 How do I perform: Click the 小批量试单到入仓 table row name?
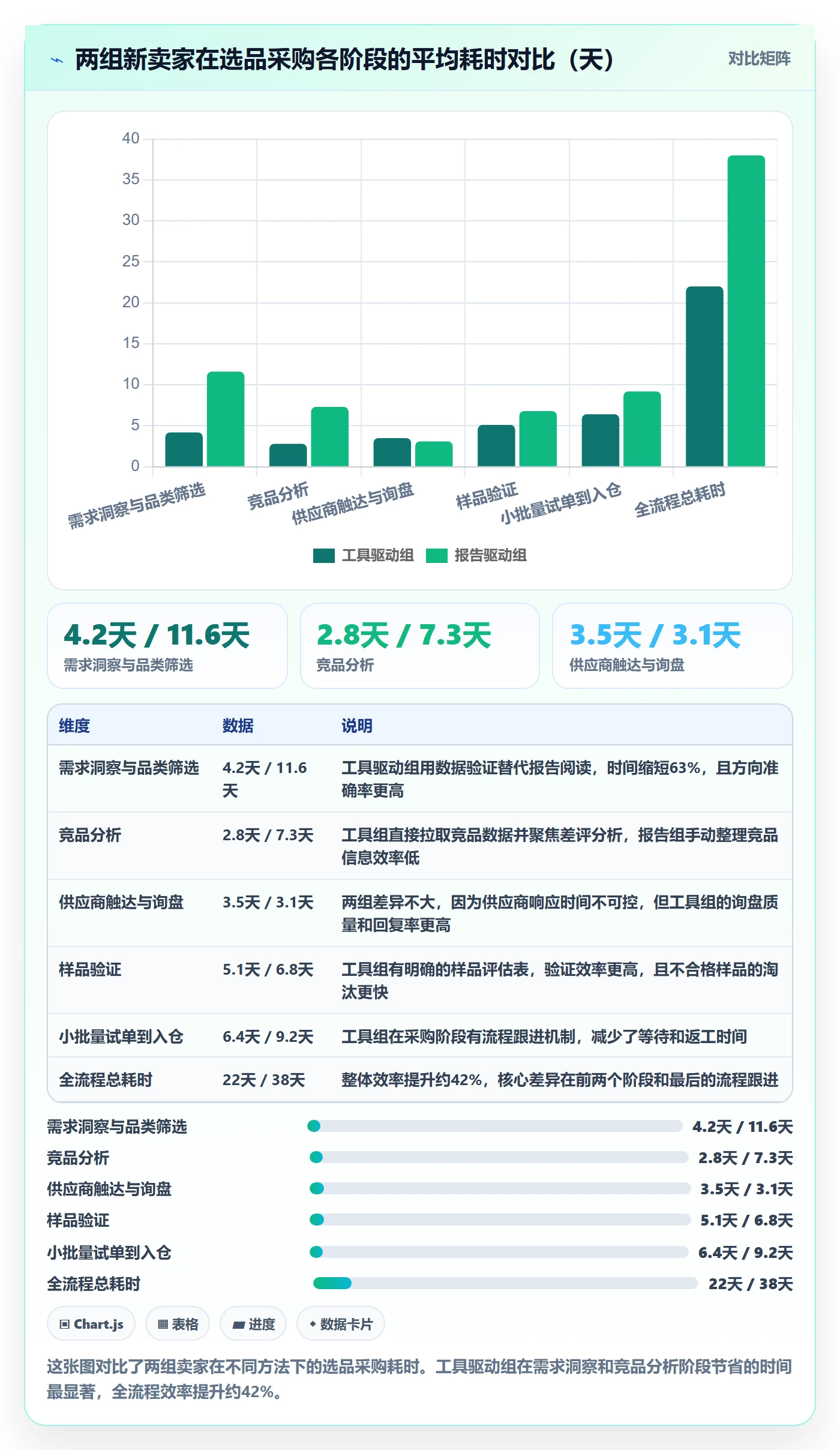tap(121, 1036)
